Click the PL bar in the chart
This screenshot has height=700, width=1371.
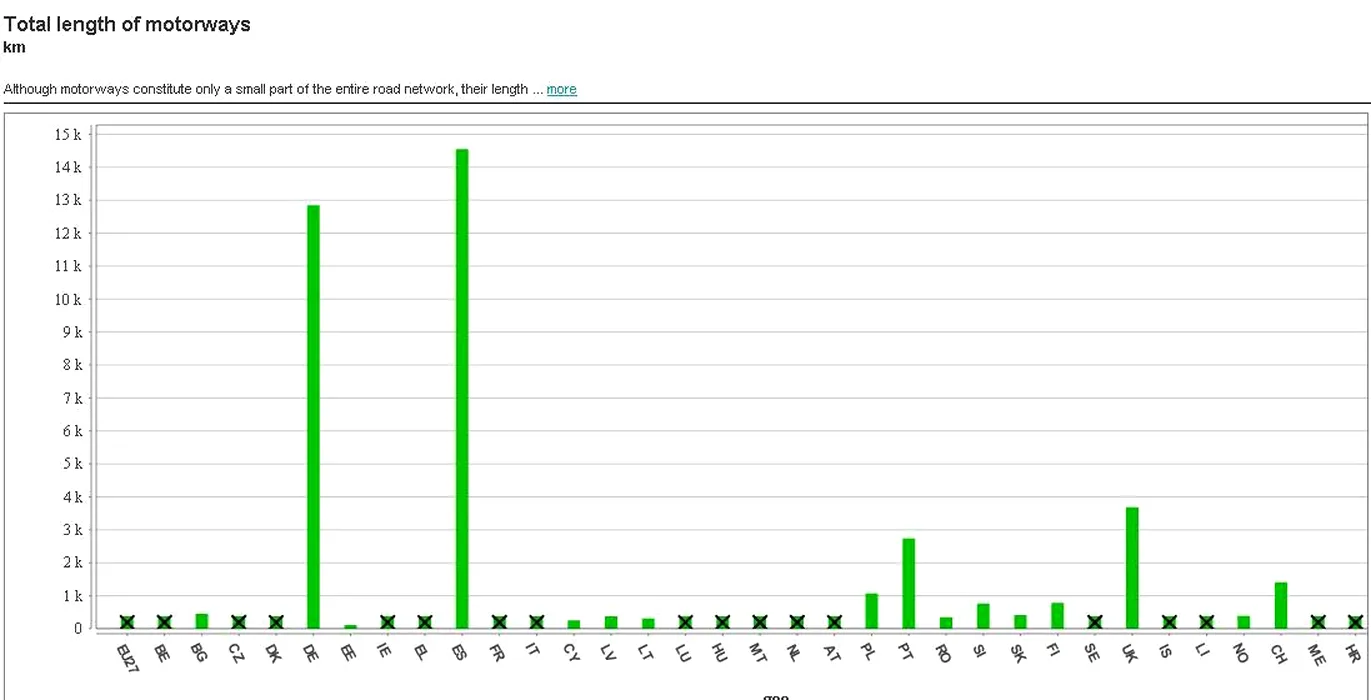pos(871,611)
